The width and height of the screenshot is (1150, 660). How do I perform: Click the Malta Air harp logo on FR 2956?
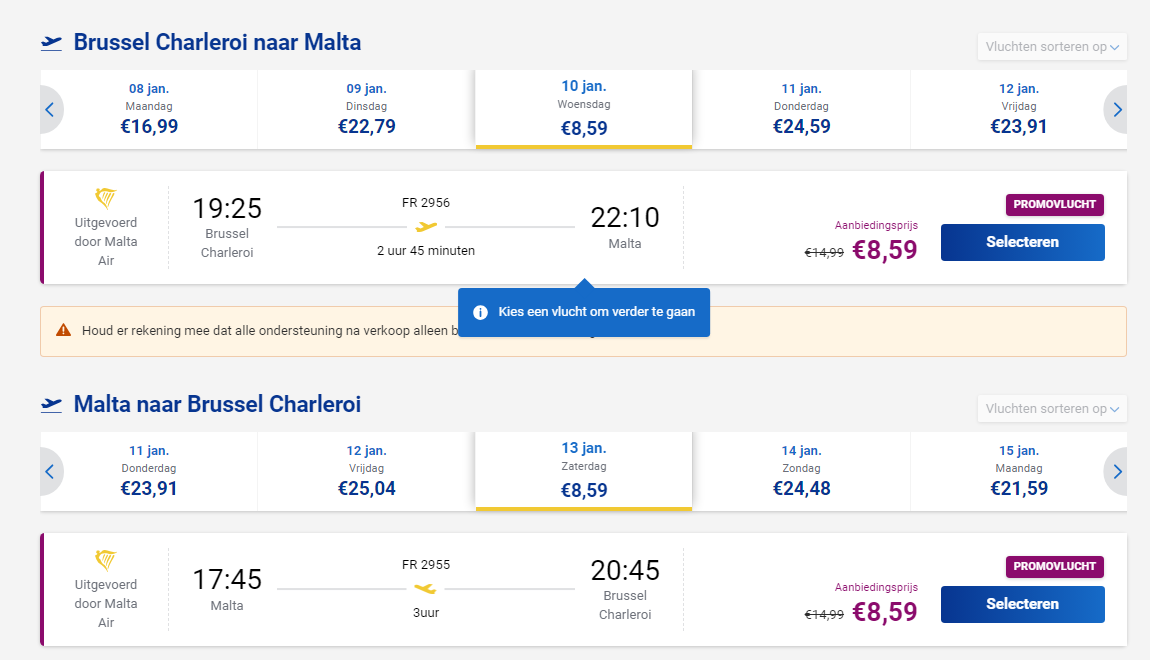coord(106,197)
